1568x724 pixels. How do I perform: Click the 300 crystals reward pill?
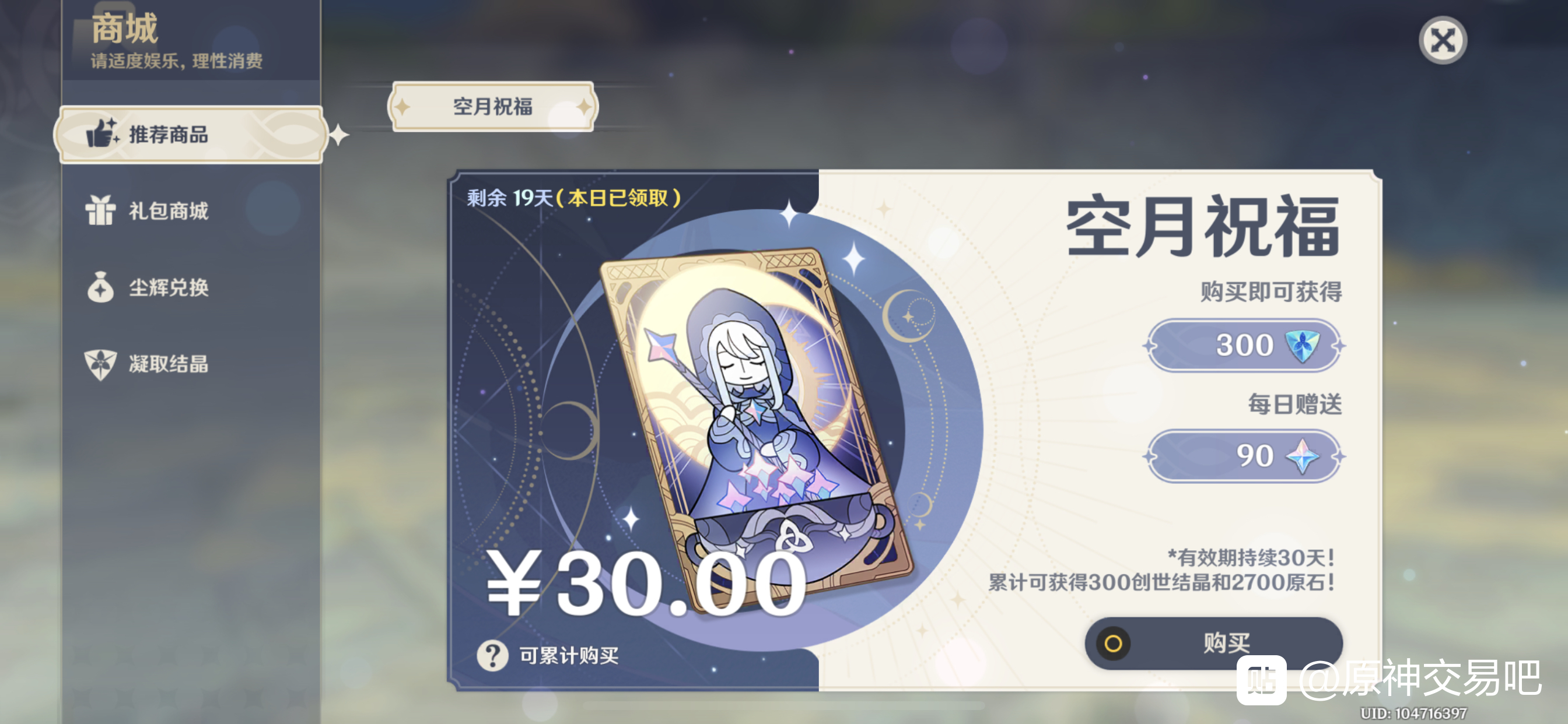point(1245,346)
